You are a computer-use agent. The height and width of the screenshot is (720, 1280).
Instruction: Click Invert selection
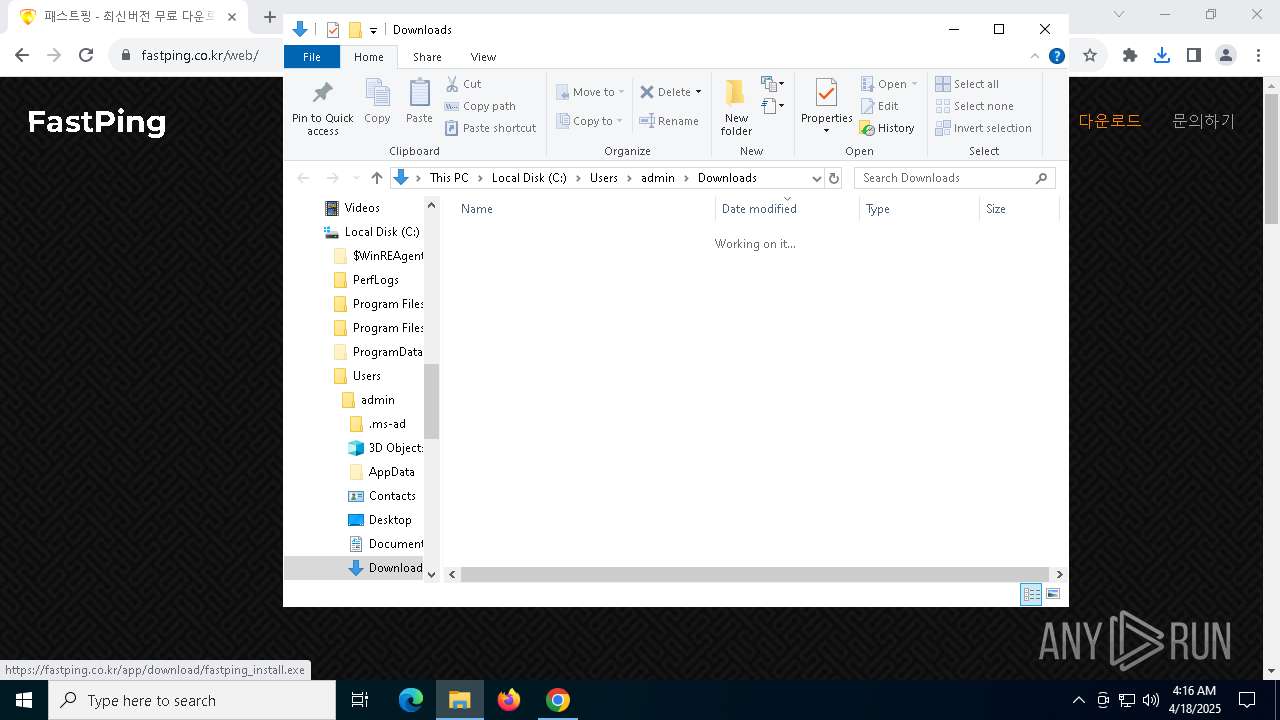click(x=983, y=128)
